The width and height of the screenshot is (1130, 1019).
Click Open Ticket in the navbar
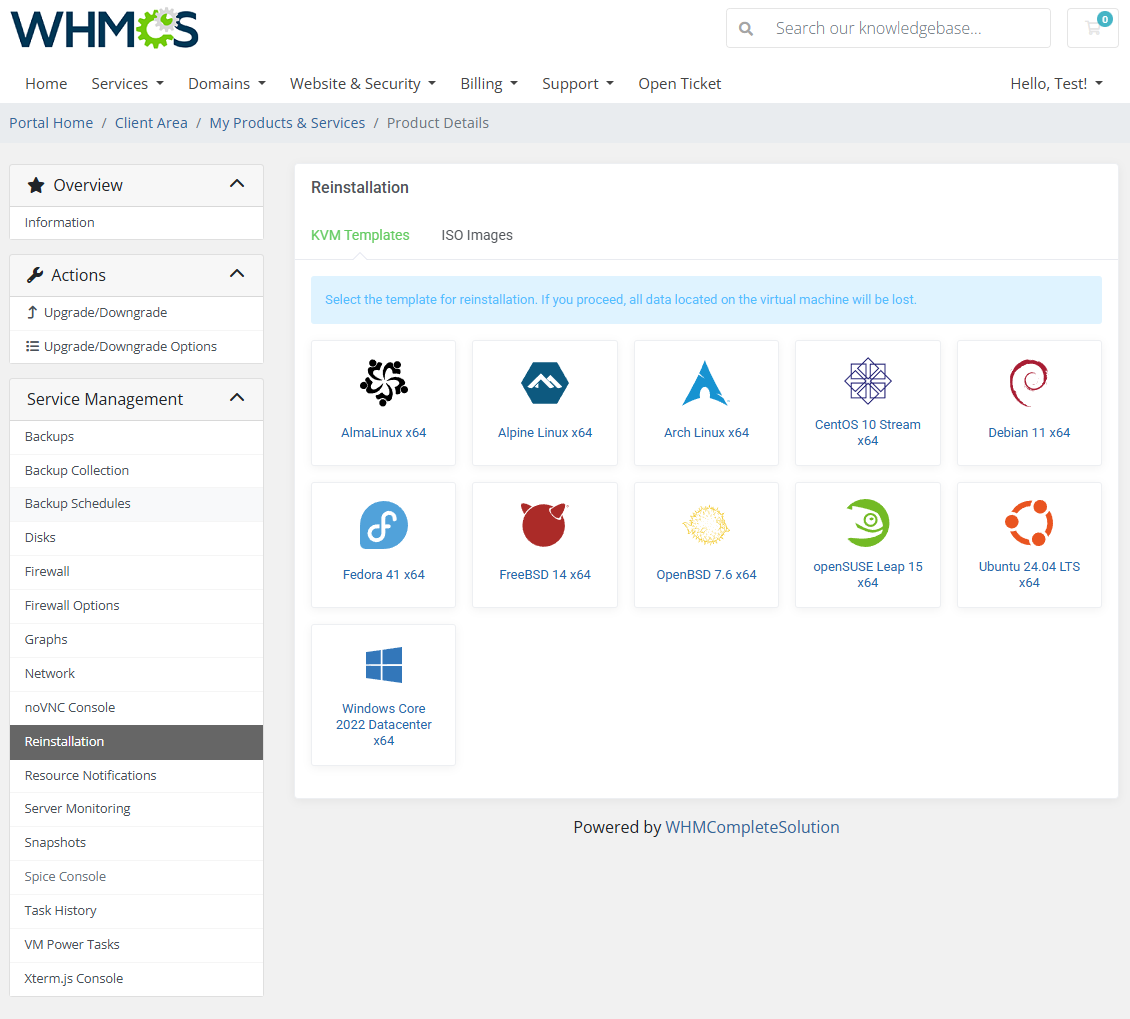coord(680,84)
